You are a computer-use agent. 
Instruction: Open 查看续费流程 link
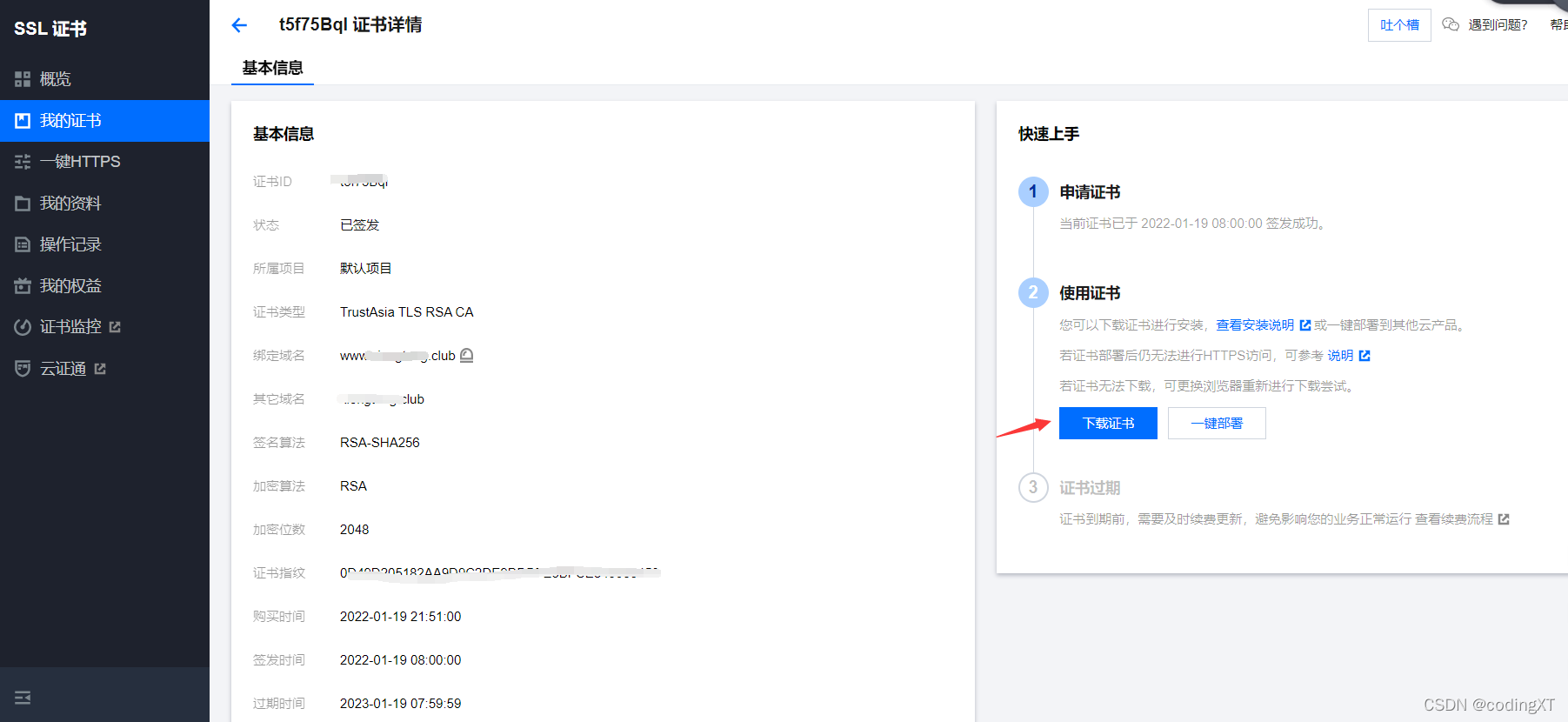pos(1454,519)
